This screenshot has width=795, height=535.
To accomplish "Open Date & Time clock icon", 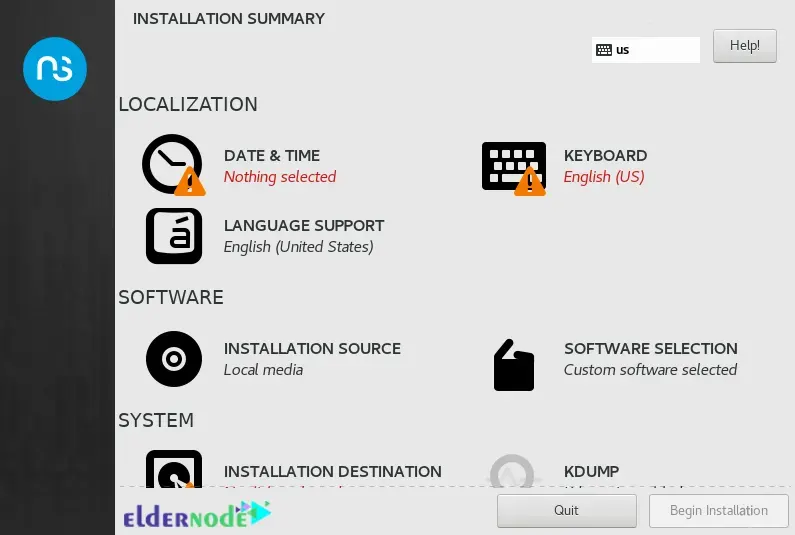I will (173, 165).
